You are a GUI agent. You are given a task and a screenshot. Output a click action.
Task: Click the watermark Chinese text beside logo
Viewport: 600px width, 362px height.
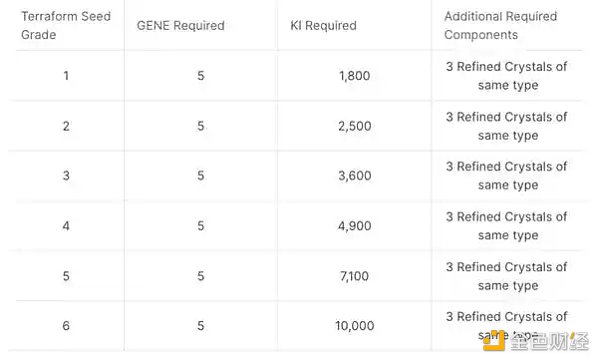(x=549, y=341)
